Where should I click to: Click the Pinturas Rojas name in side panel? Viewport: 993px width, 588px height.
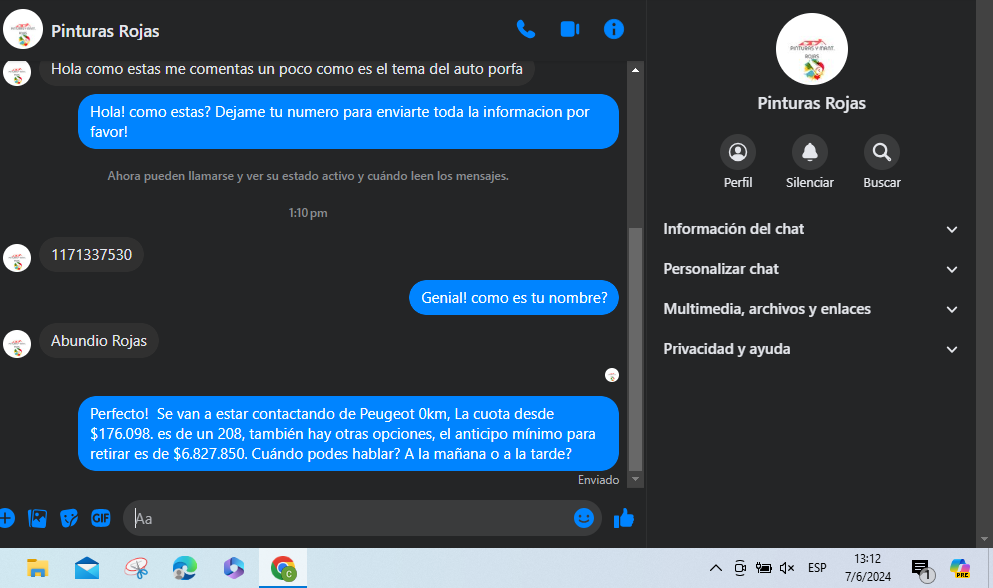click(x=811, y=103)
